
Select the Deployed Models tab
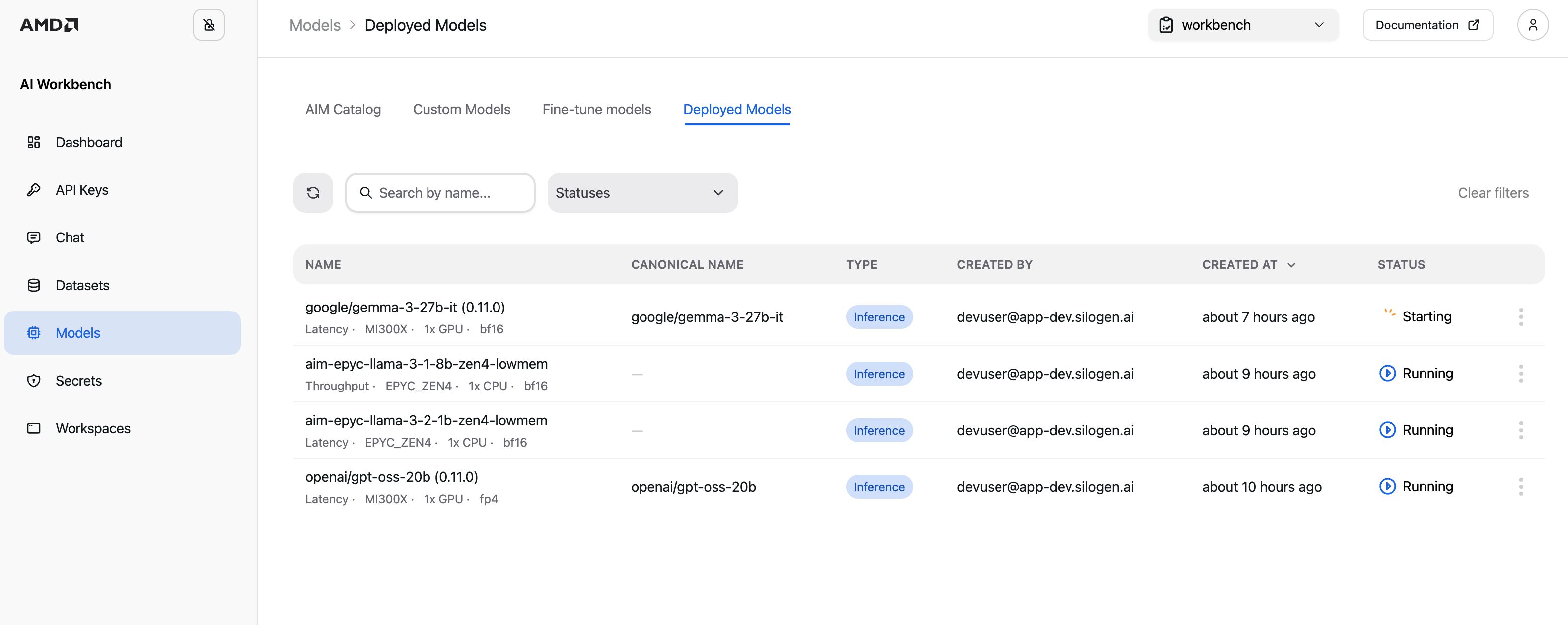pyautogui.click(x=737, y=110)
